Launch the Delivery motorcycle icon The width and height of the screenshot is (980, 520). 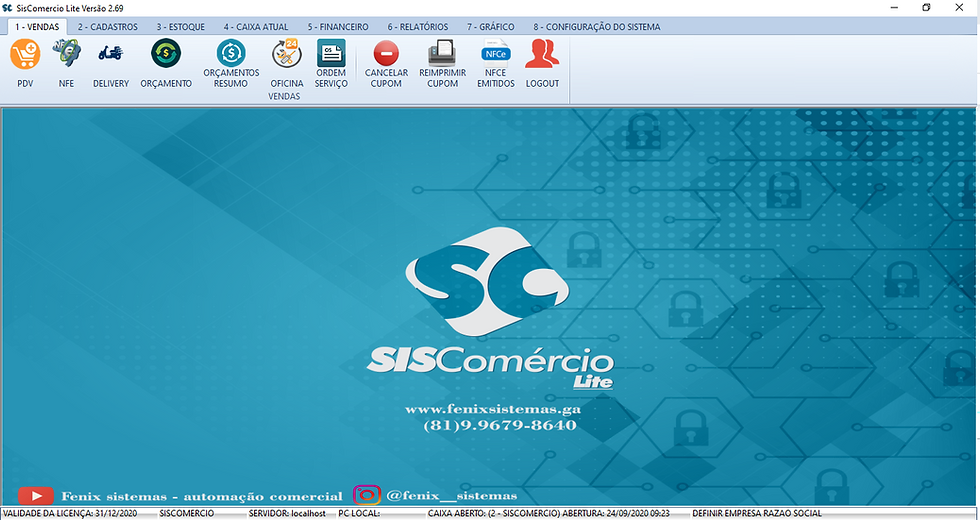111,53
